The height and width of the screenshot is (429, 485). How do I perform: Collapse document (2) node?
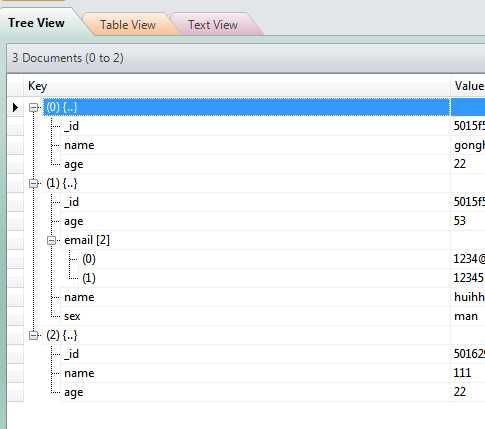click(33, 335)
